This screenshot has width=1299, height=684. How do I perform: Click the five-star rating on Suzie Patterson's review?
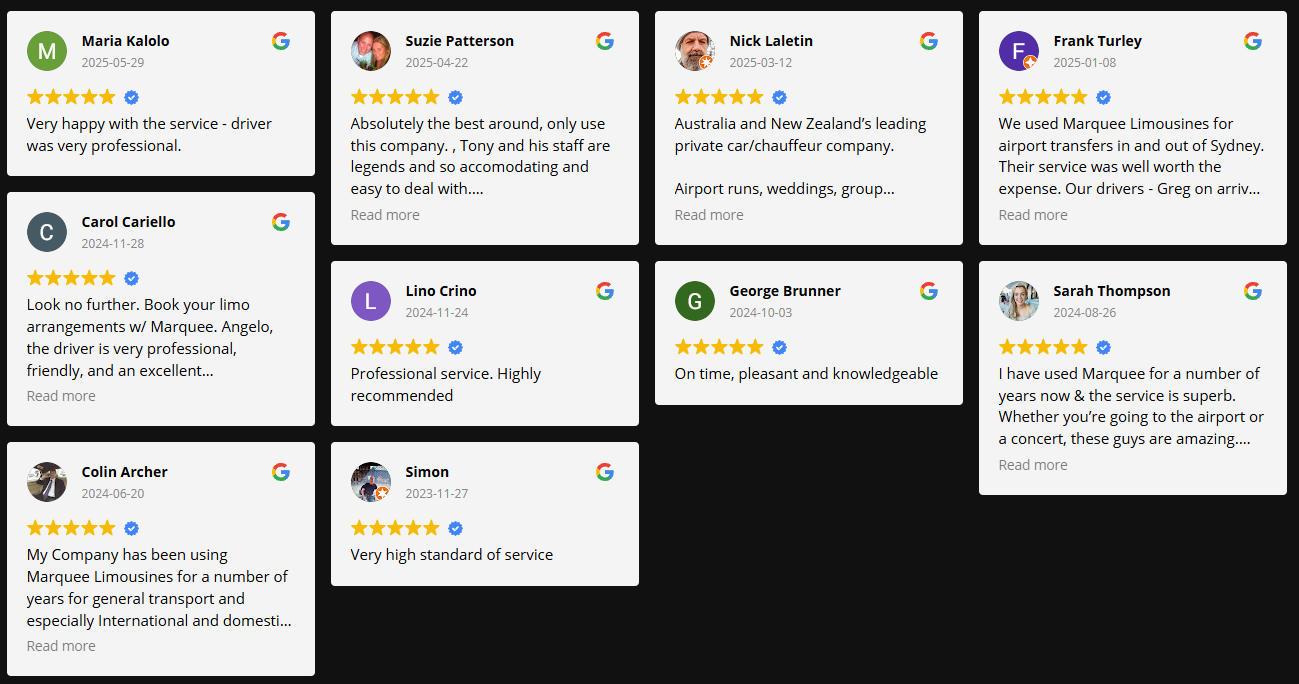(x=396, y=96)
